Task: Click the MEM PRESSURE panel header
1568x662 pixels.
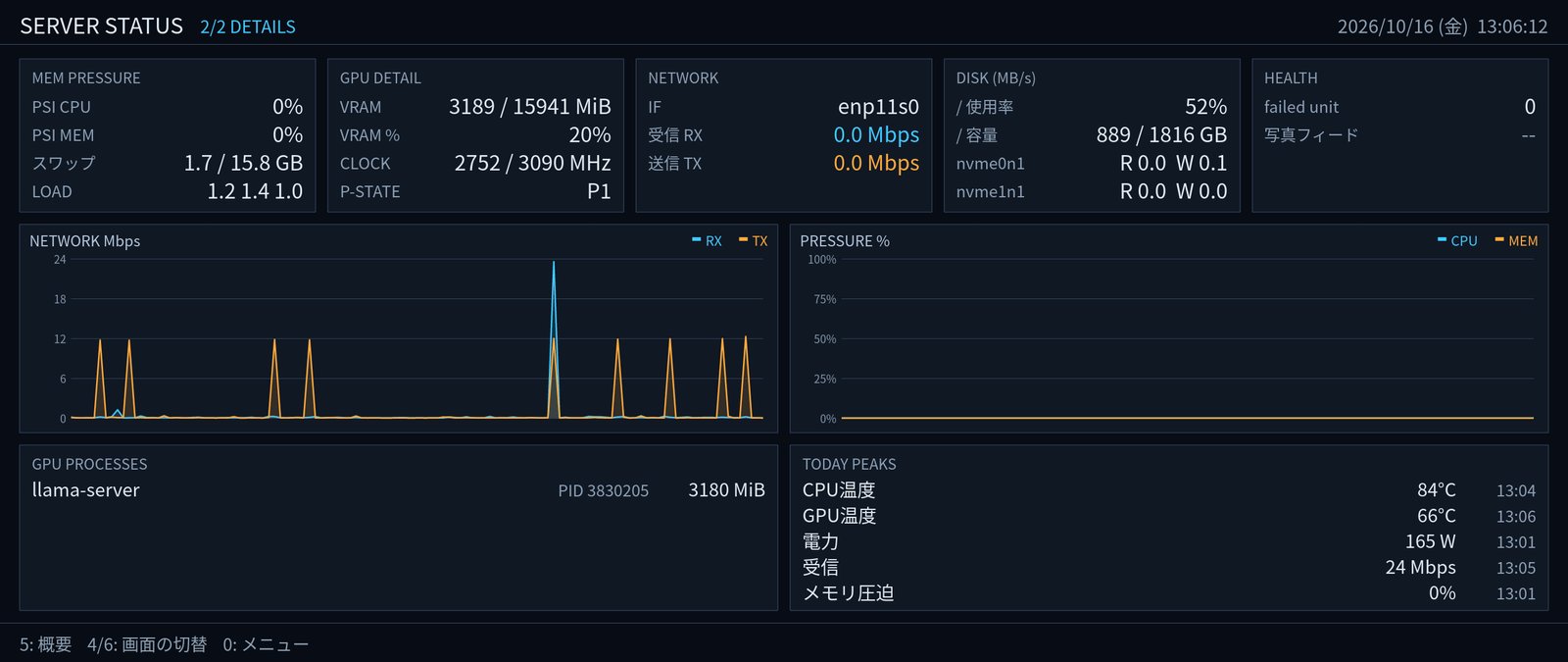Action: click(86, 78)
